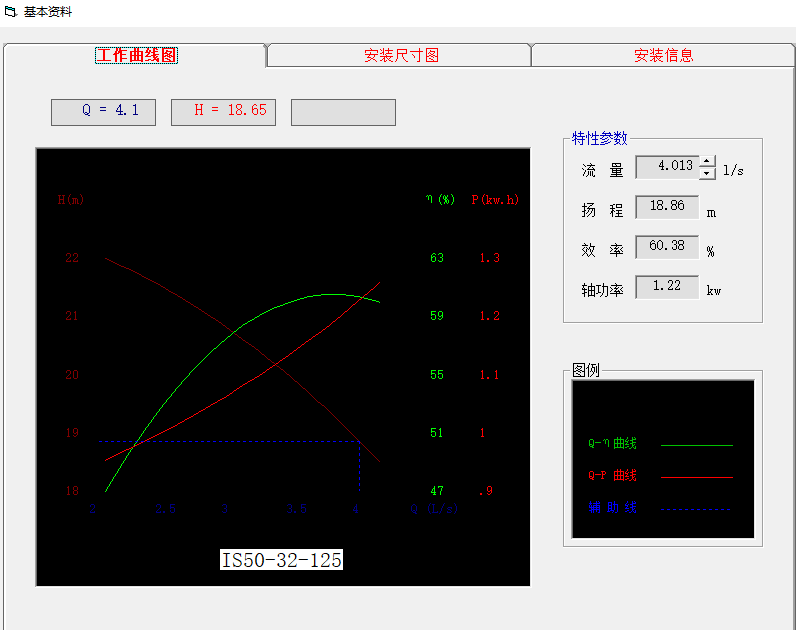
Task: Click the Q axis value 3.5
Action: click(x=296, y=508)
